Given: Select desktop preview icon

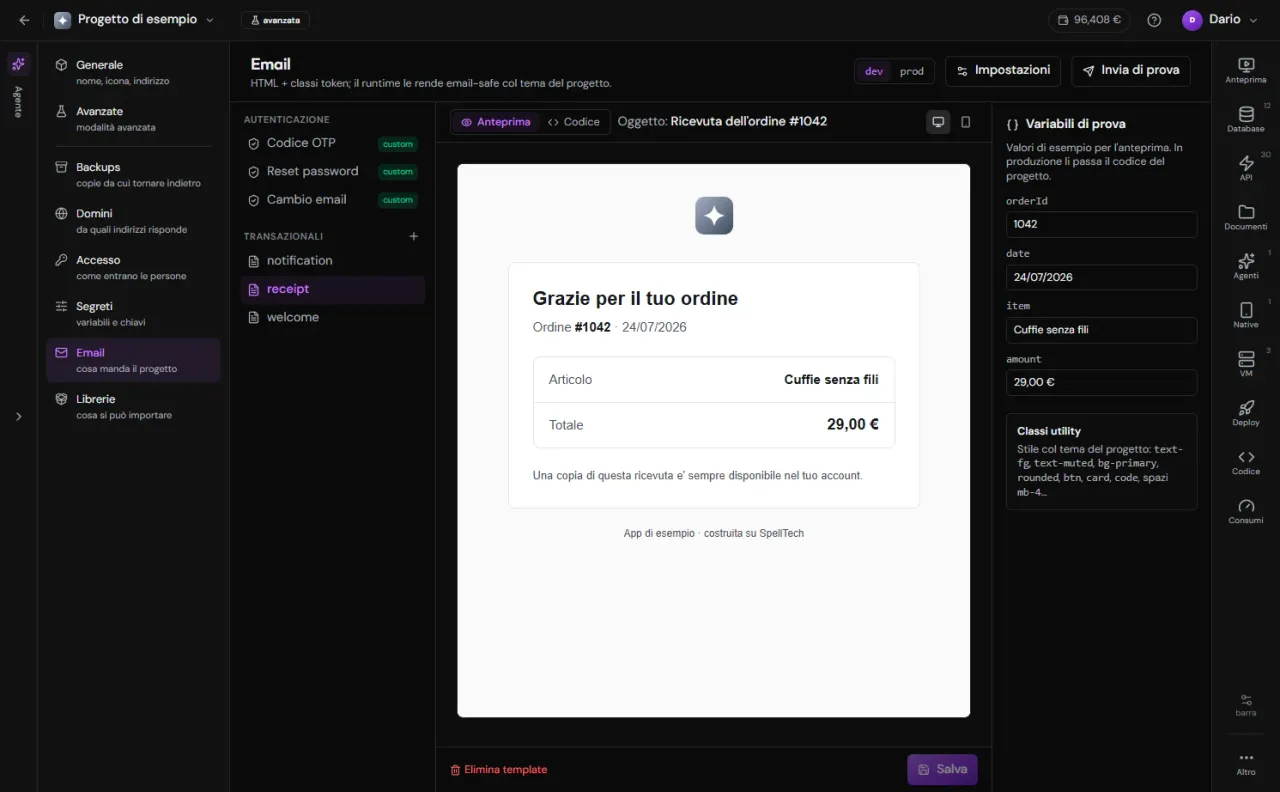Looking at the screenshot, I should click(x=938, y=122).
